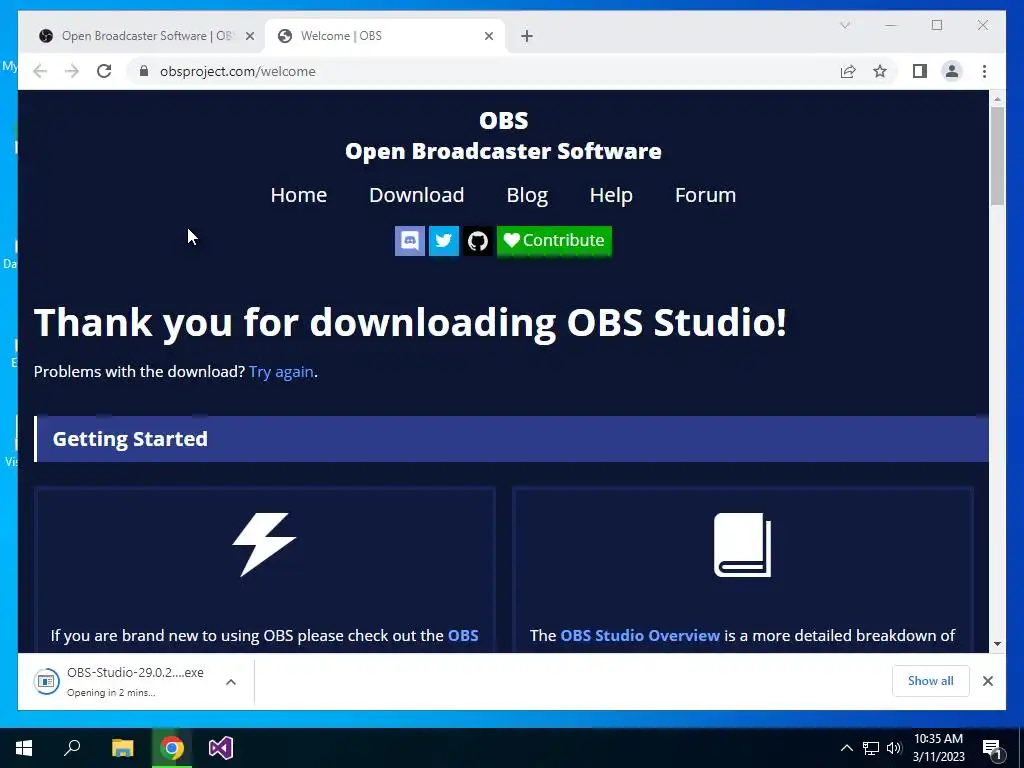Image resolution: width=1024 pixels, height=768 pixels.
Task: Open the Windows Start menu
Action: [24, 748]
